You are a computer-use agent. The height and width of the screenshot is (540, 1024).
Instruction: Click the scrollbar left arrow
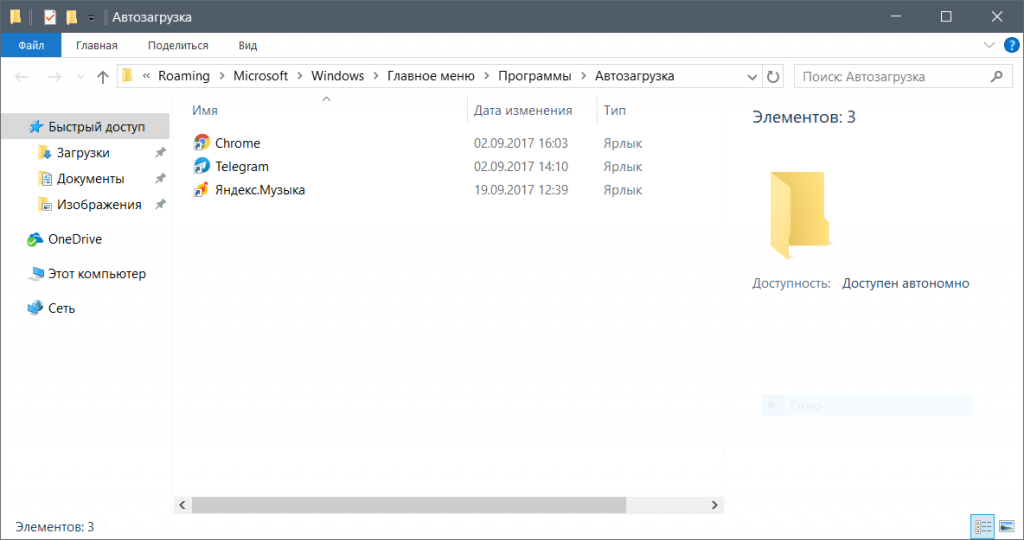[x=182, y=505]
